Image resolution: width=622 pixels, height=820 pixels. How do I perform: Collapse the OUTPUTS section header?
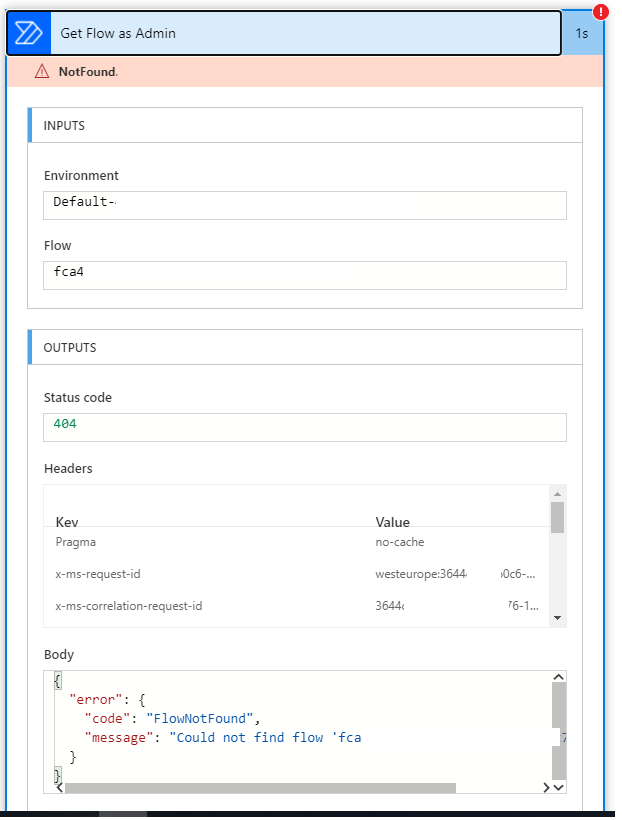tap(300, 345)
